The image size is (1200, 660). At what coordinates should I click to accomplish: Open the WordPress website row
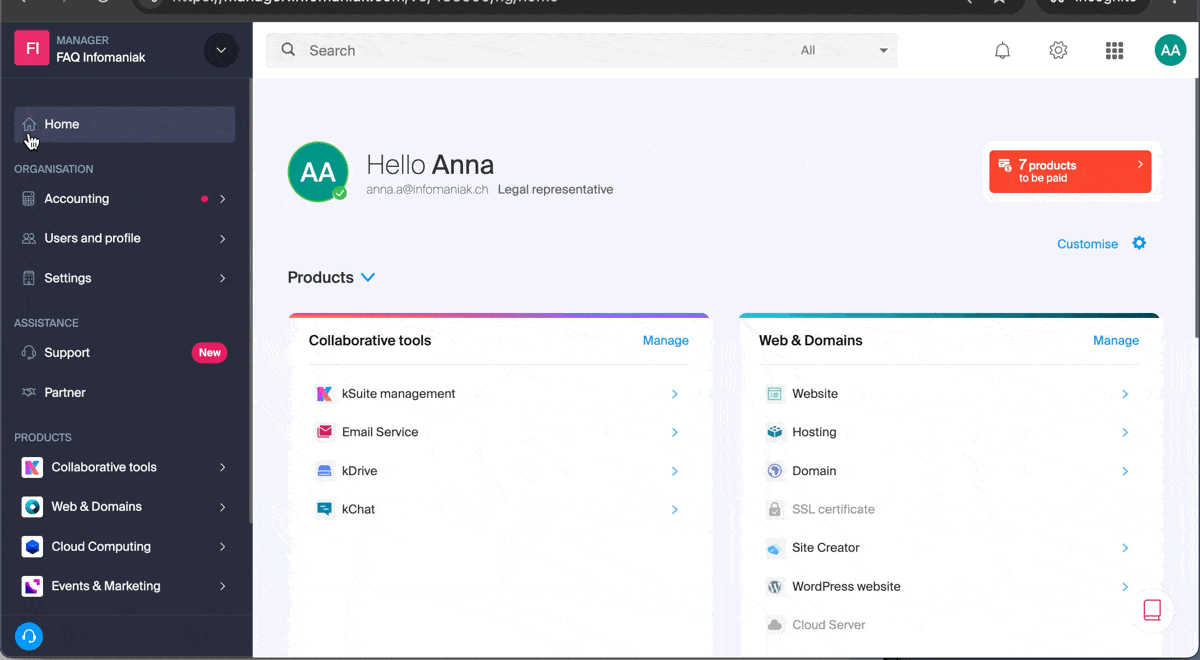coord(949,587)
